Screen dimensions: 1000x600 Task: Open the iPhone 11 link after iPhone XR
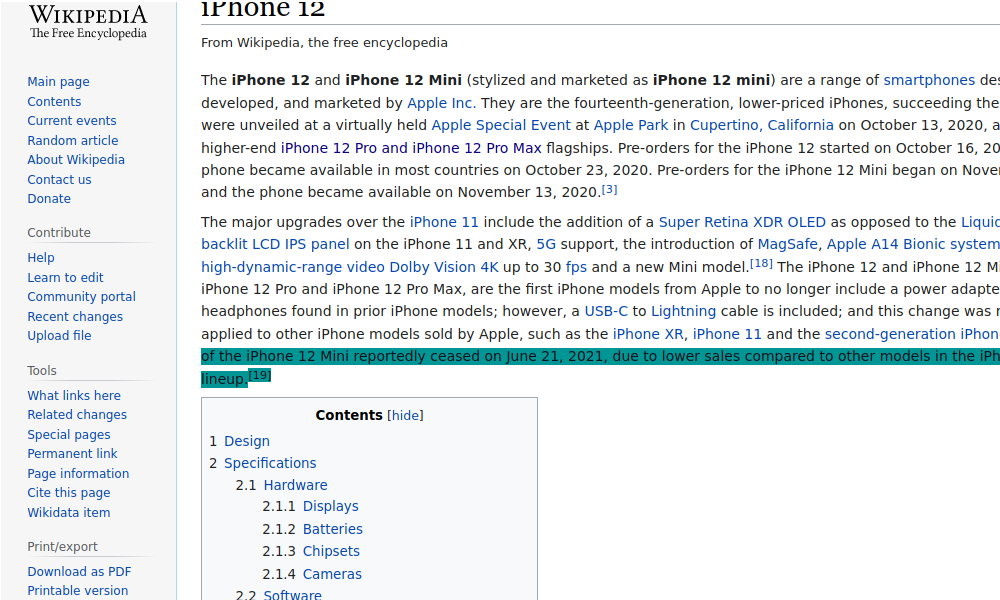click(727, 334)
